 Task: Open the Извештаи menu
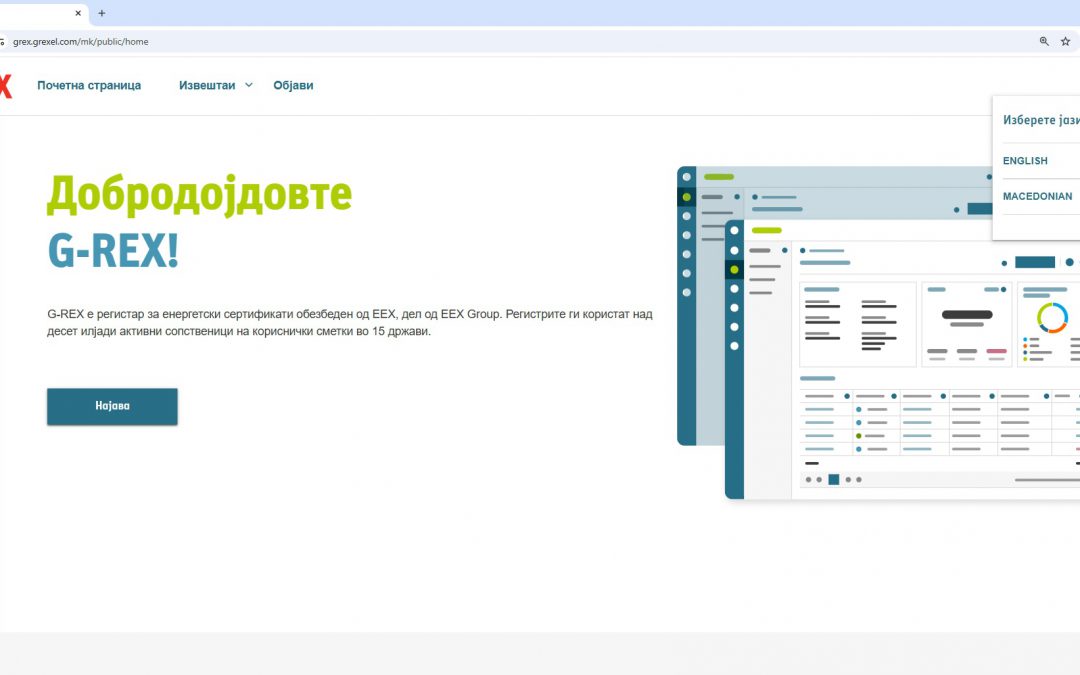click(207, 86)
